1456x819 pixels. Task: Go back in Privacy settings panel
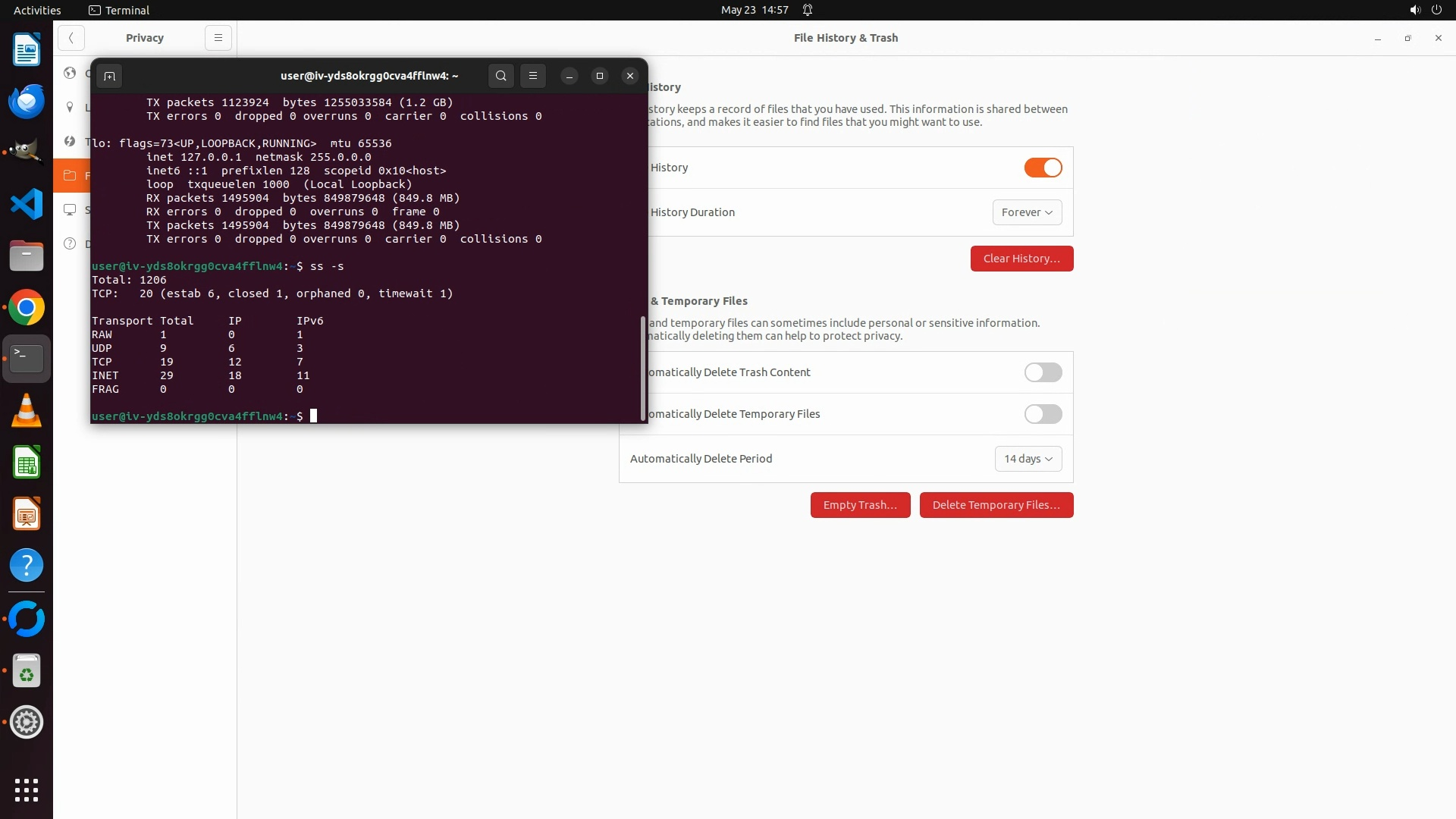pyautogui.click(x=71, y=38)
